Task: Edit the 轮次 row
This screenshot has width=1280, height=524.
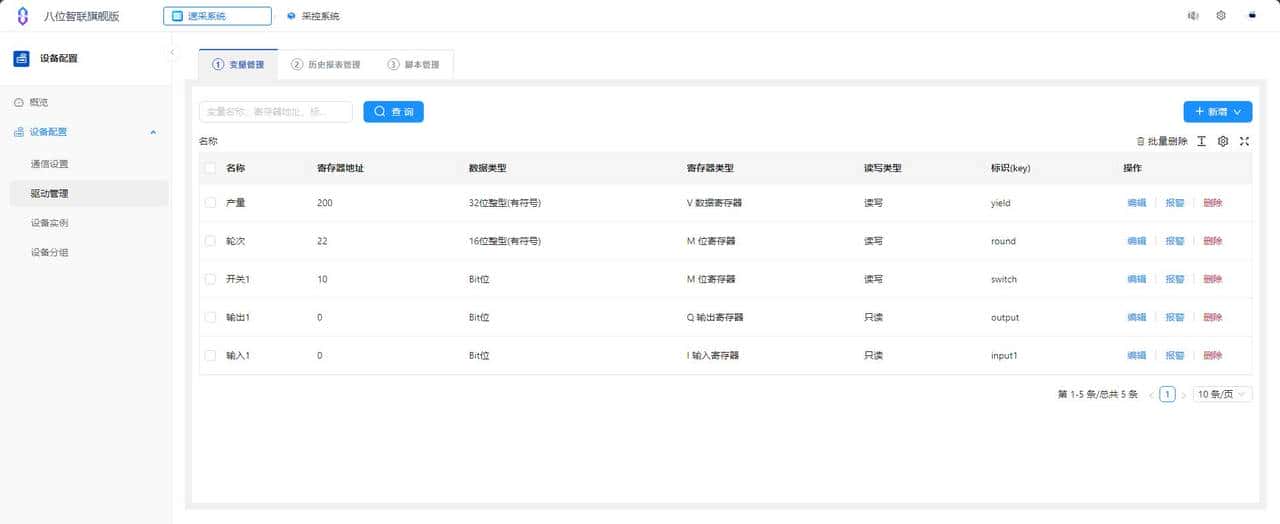Action: (x=1137, y=241)
